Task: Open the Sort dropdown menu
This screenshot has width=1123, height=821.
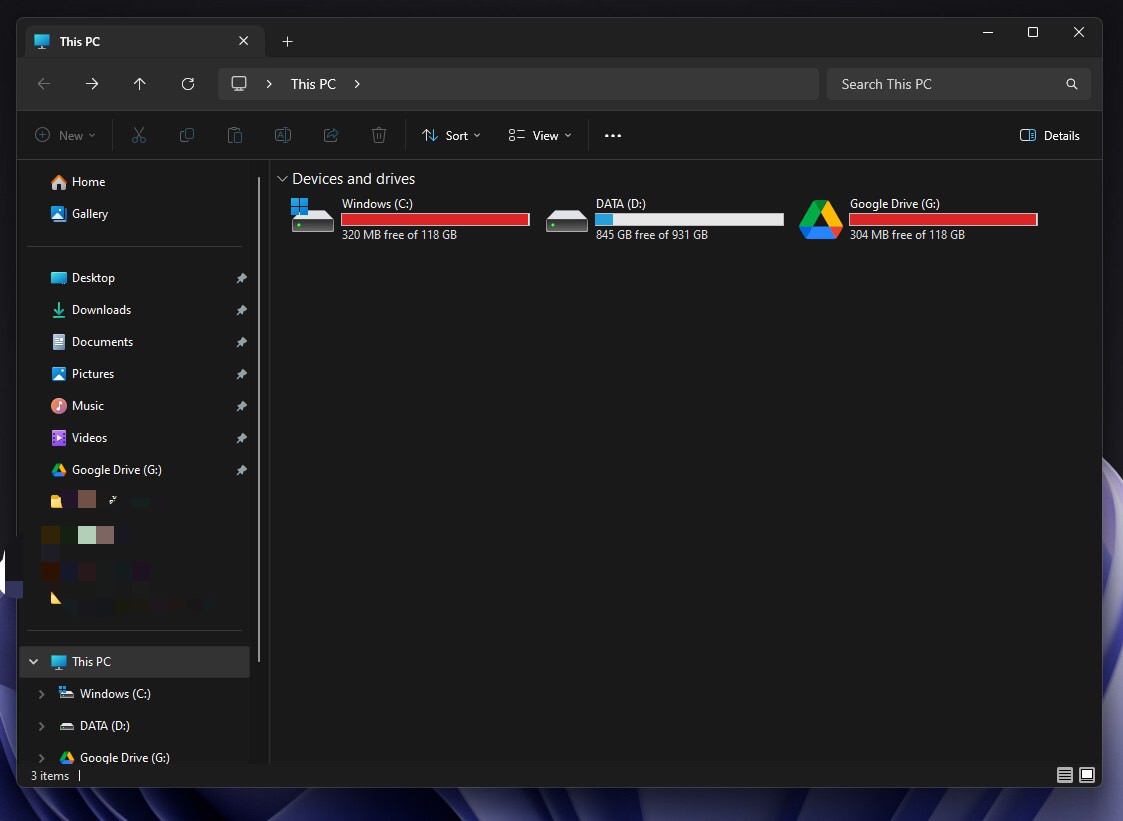Action: pos(451,135)
